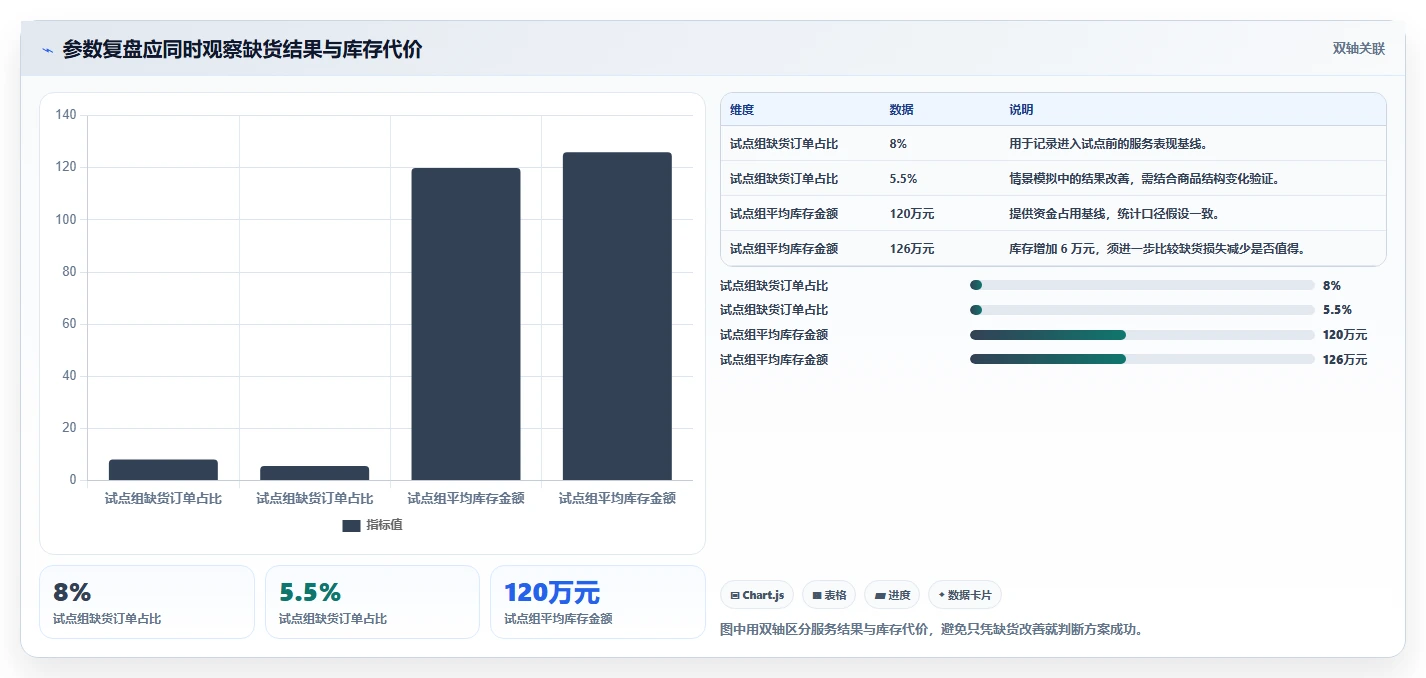Click the 双轴关联 tag in the header
The width and height of the screenshot is (1426, 678).
(1359, 49)
